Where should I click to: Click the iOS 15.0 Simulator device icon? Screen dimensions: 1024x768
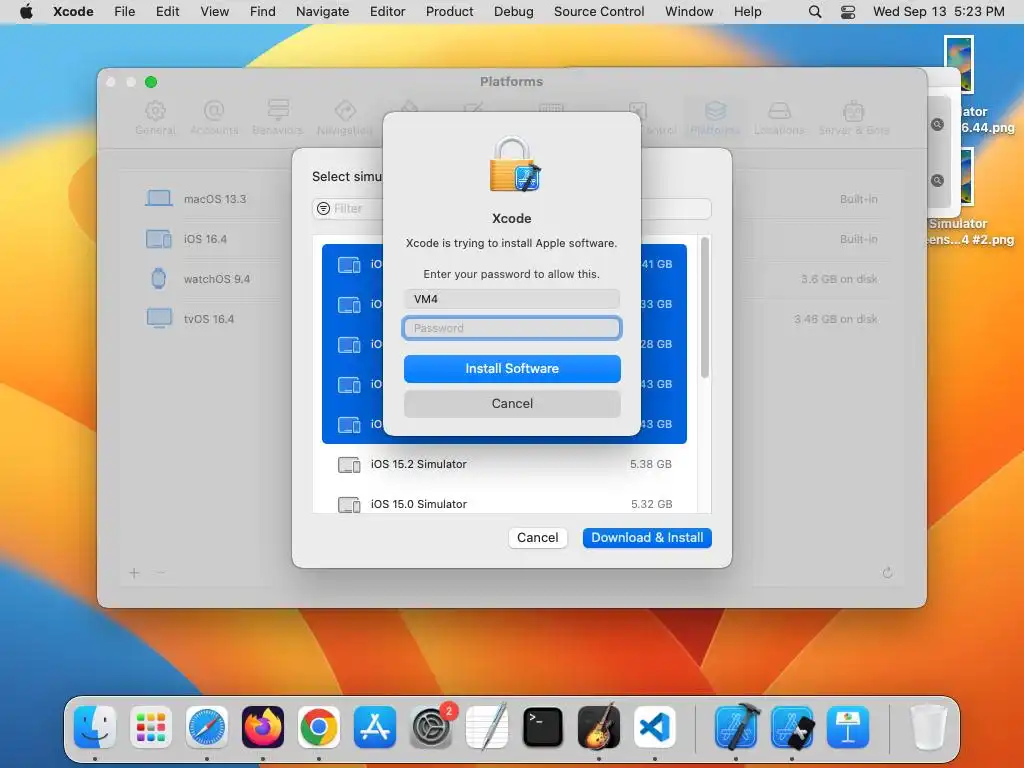coord(349,505)
